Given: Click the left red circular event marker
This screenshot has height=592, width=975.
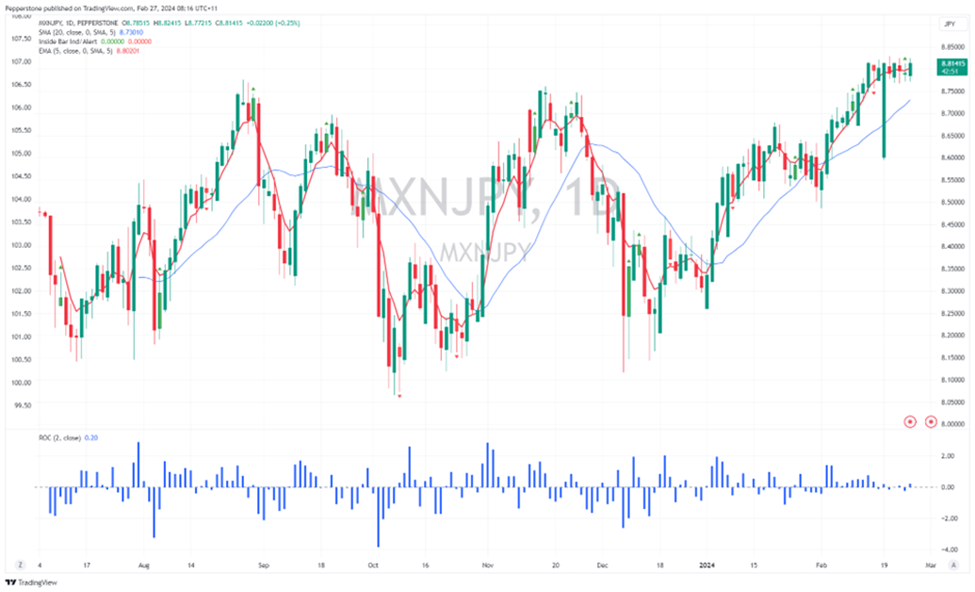Looking at the screenshot, I should (910, 422).
